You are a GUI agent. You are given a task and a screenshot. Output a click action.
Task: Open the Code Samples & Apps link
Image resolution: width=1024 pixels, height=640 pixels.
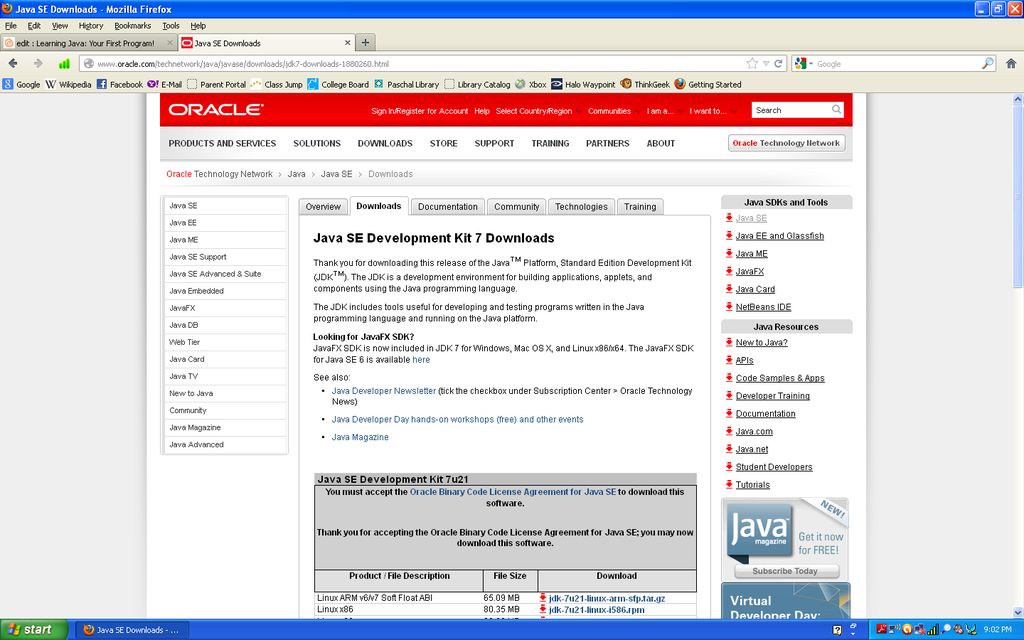[780, 378]
